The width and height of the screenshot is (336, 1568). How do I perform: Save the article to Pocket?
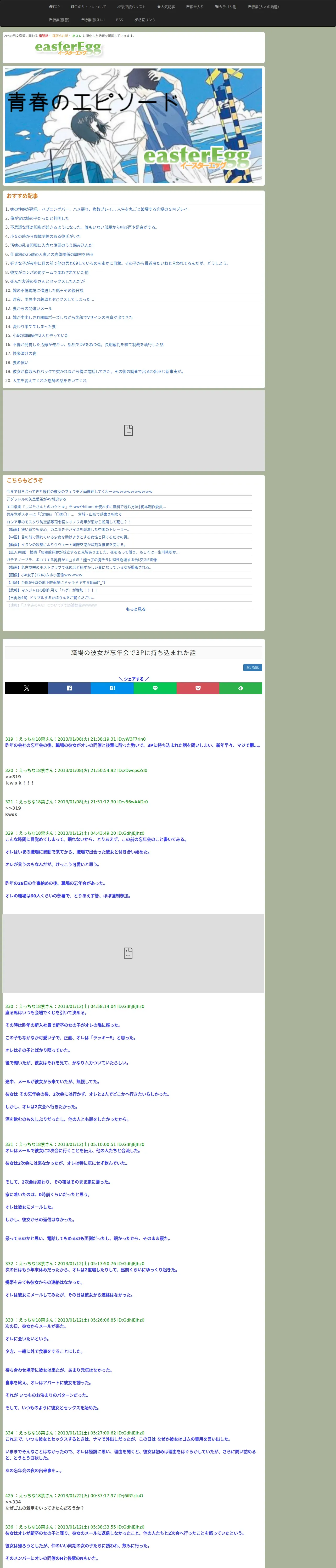pyautogui.click(x=198, y=688)
